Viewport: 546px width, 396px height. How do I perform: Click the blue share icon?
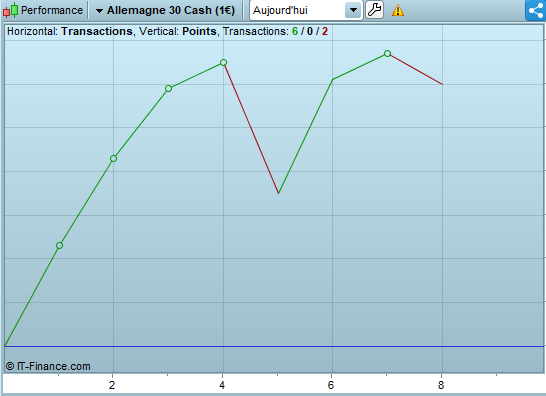pos(536,10)
